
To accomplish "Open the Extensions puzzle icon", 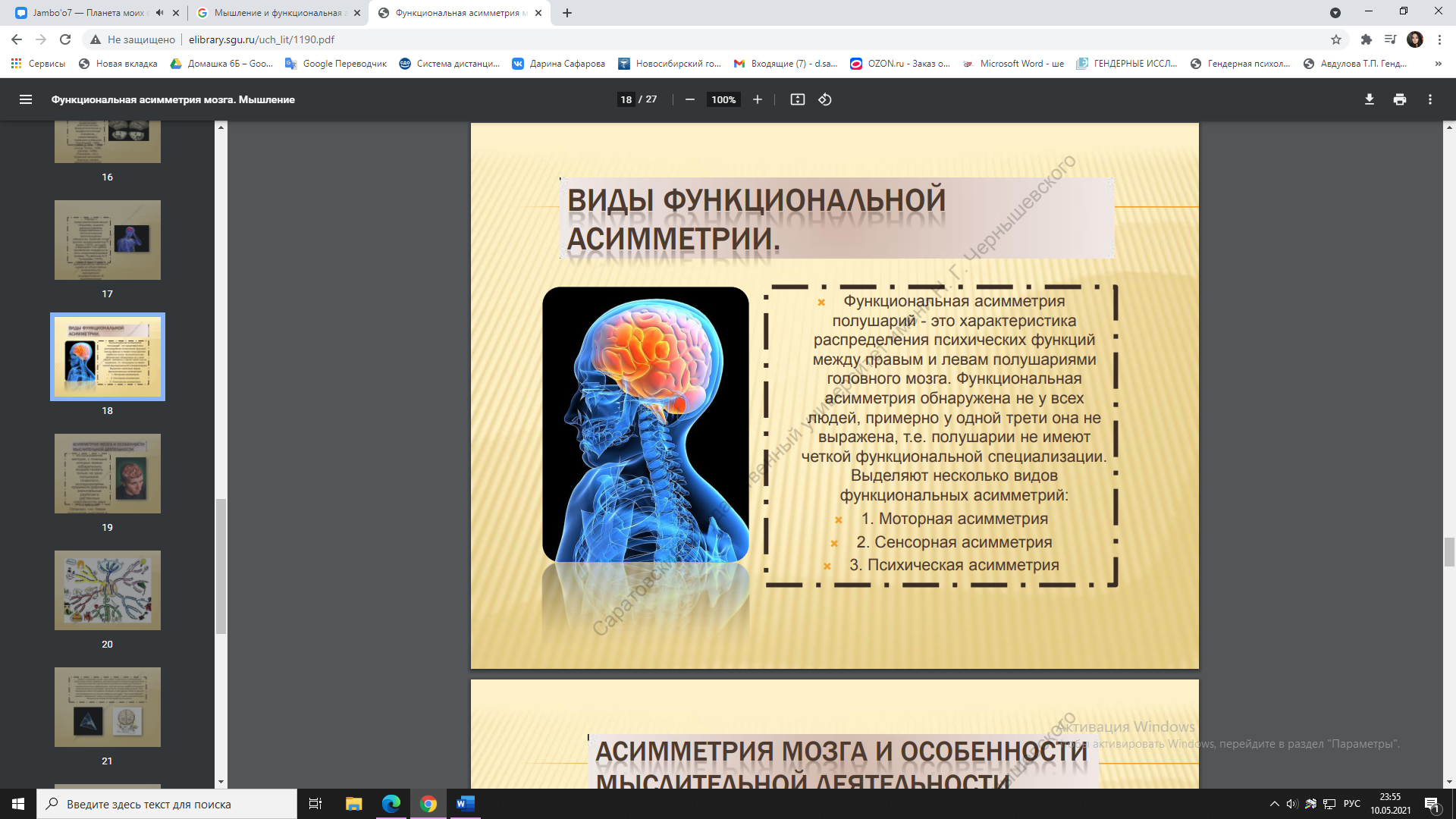I will [x=1367, y=39].
